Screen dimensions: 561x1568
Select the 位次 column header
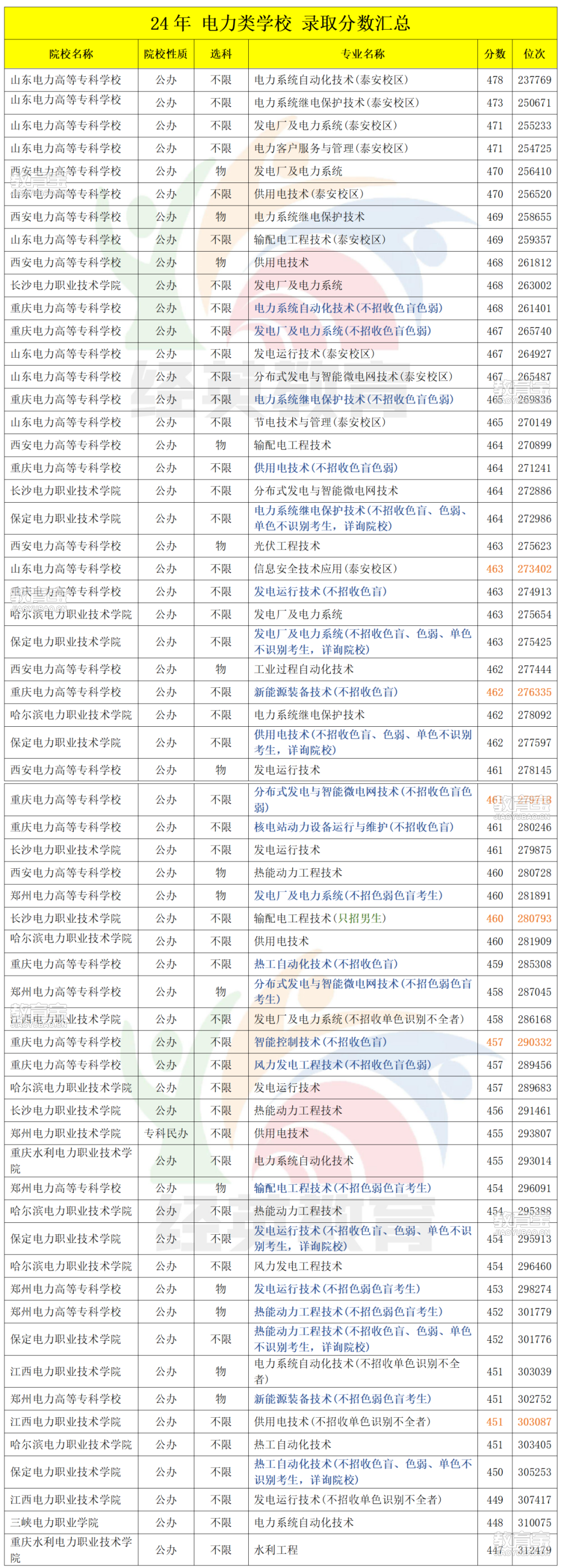tap(534, 54)
